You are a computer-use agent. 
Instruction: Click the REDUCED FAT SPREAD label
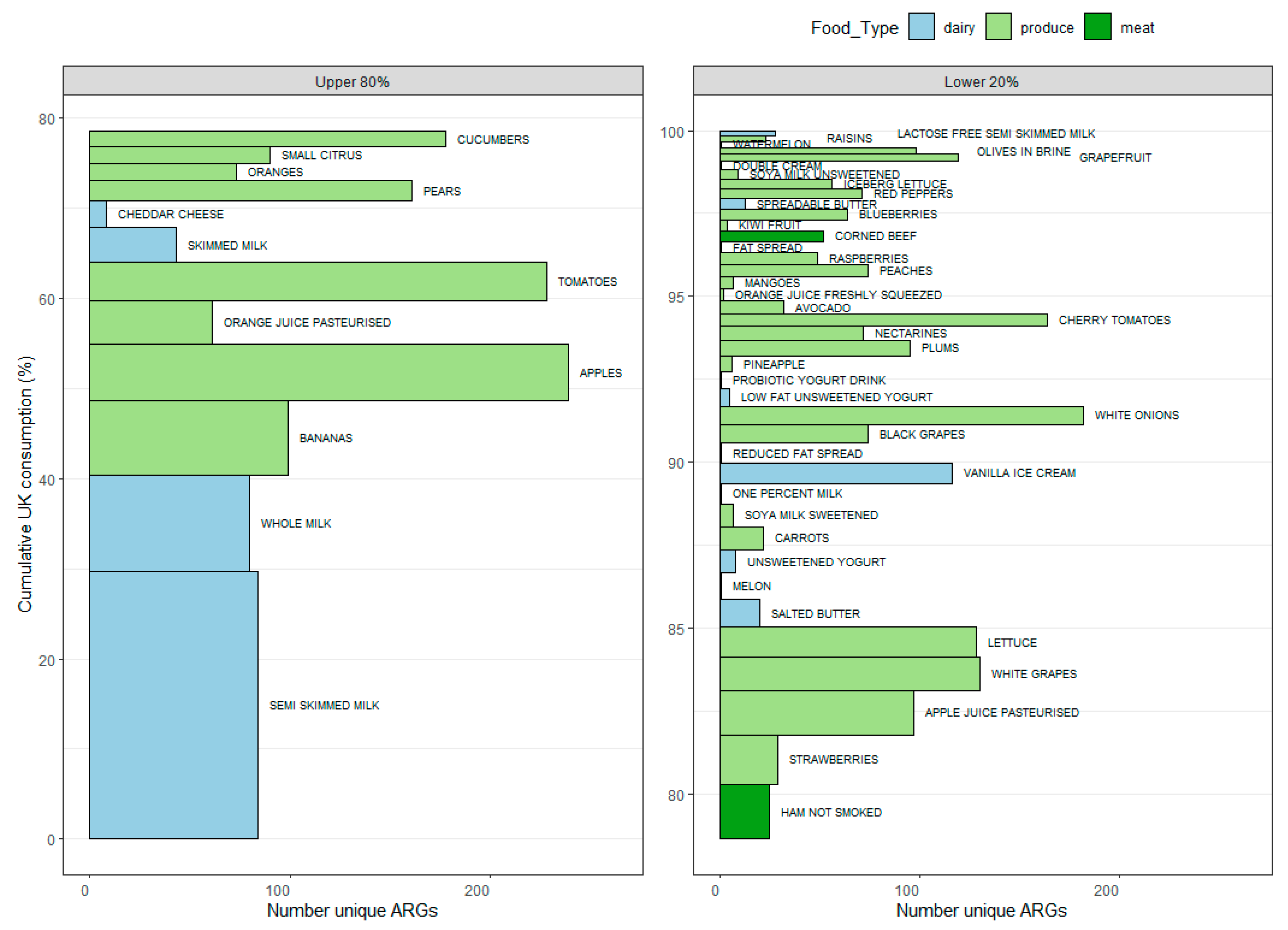tap(797, 454)
